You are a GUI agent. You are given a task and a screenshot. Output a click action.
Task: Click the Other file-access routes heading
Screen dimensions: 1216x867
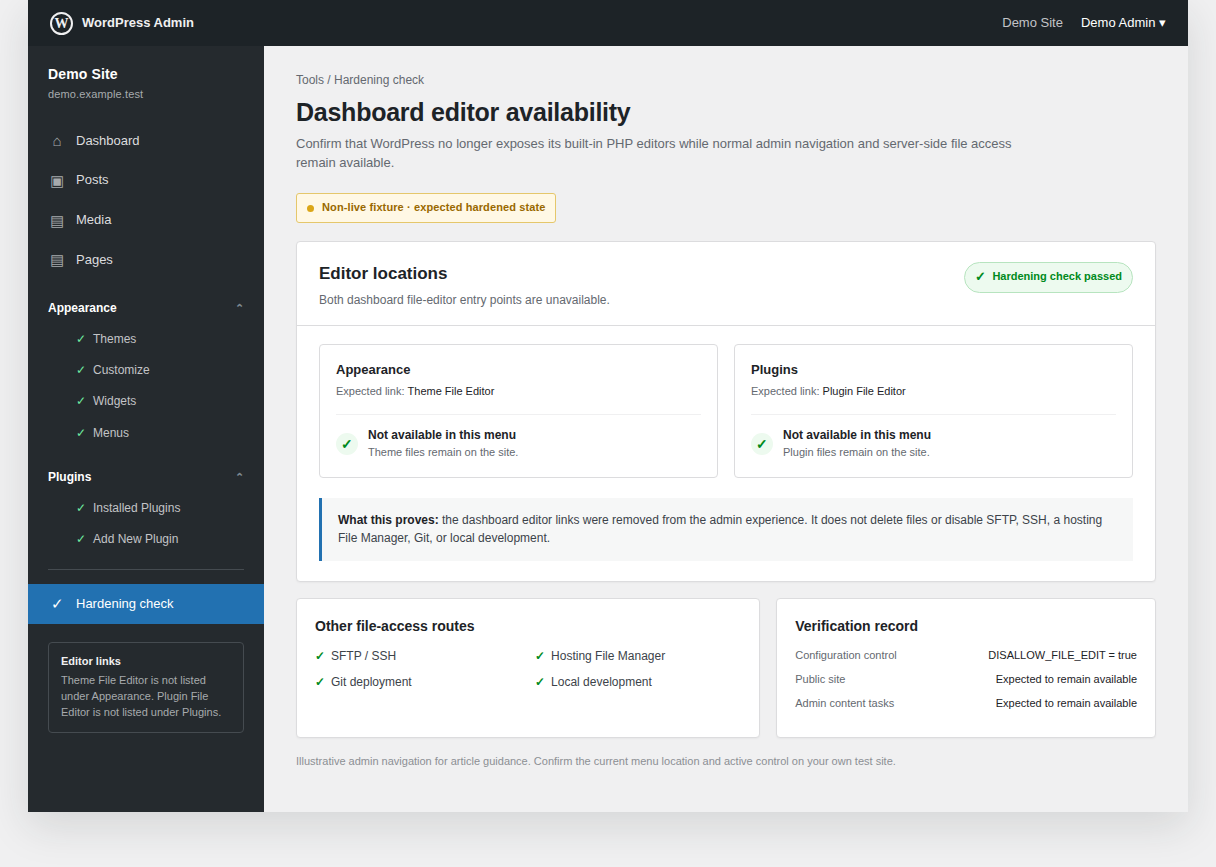pyautogui.click(x=395, y=626)
